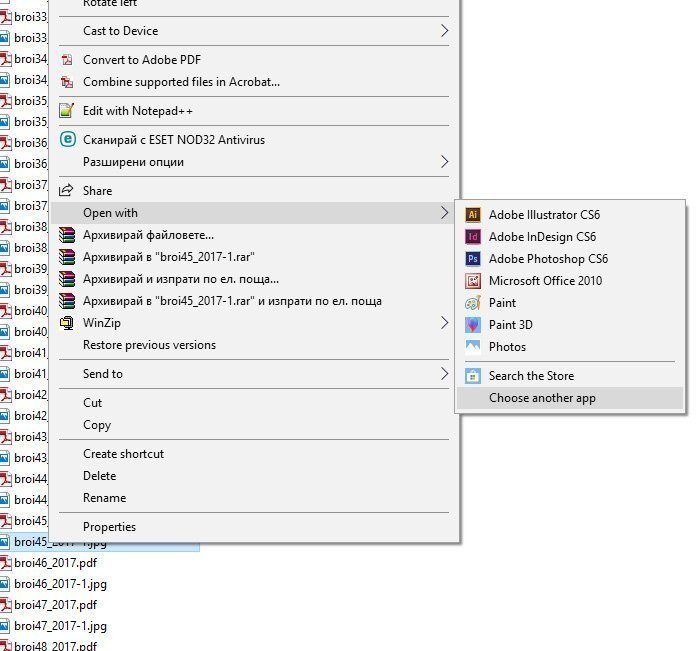The width and height of the screenshot is (696, 651).
Task: Select Combine supported files in Acrobat
Action: tap(255, 82)
